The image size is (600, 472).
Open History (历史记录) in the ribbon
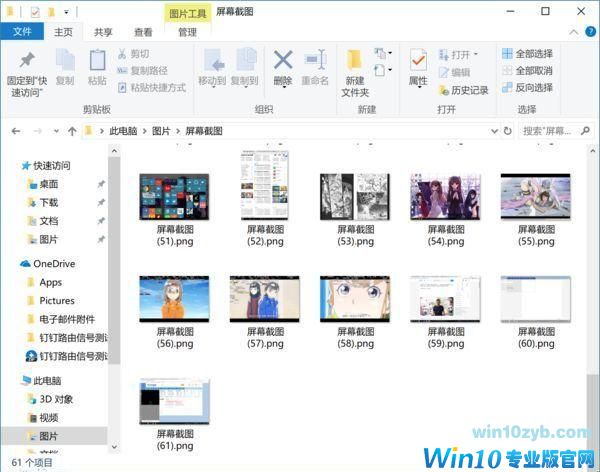(x=463, y=90)
